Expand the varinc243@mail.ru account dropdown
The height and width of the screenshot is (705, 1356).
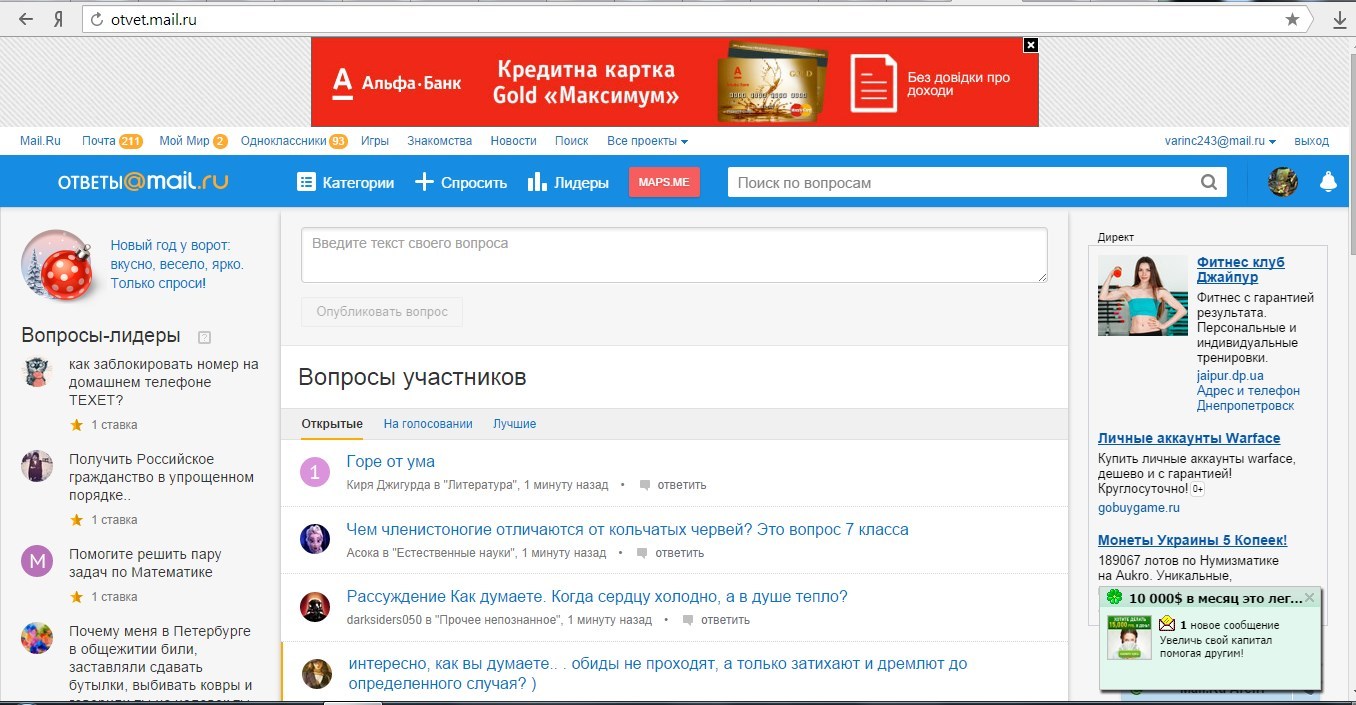click(x=1220, y=141)
